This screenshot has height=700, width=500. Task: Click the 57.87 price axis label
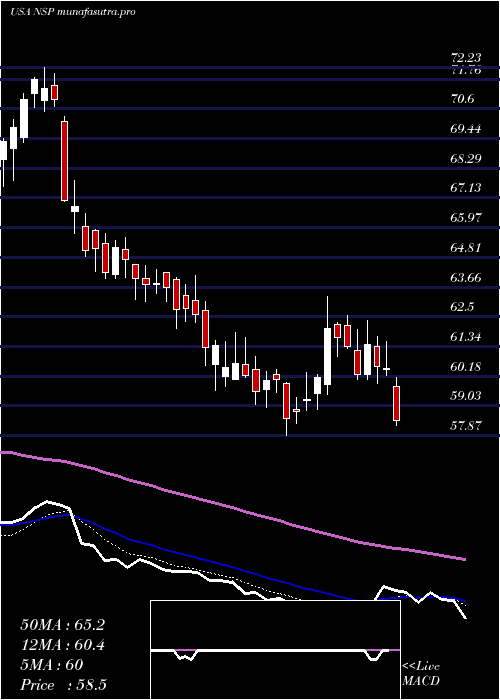[466, 426]
